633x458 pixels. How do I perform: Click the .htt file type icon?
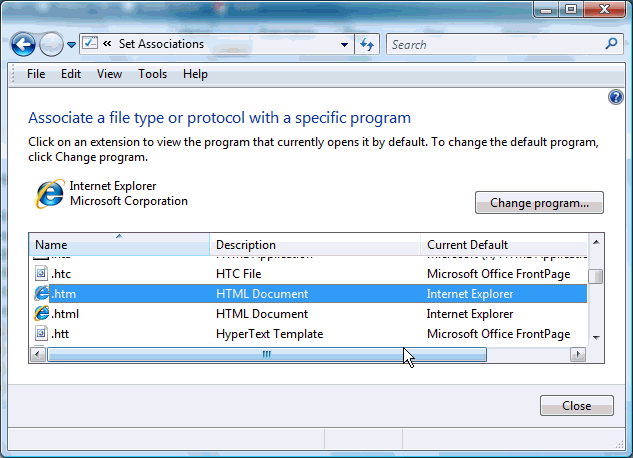(41, 334)
